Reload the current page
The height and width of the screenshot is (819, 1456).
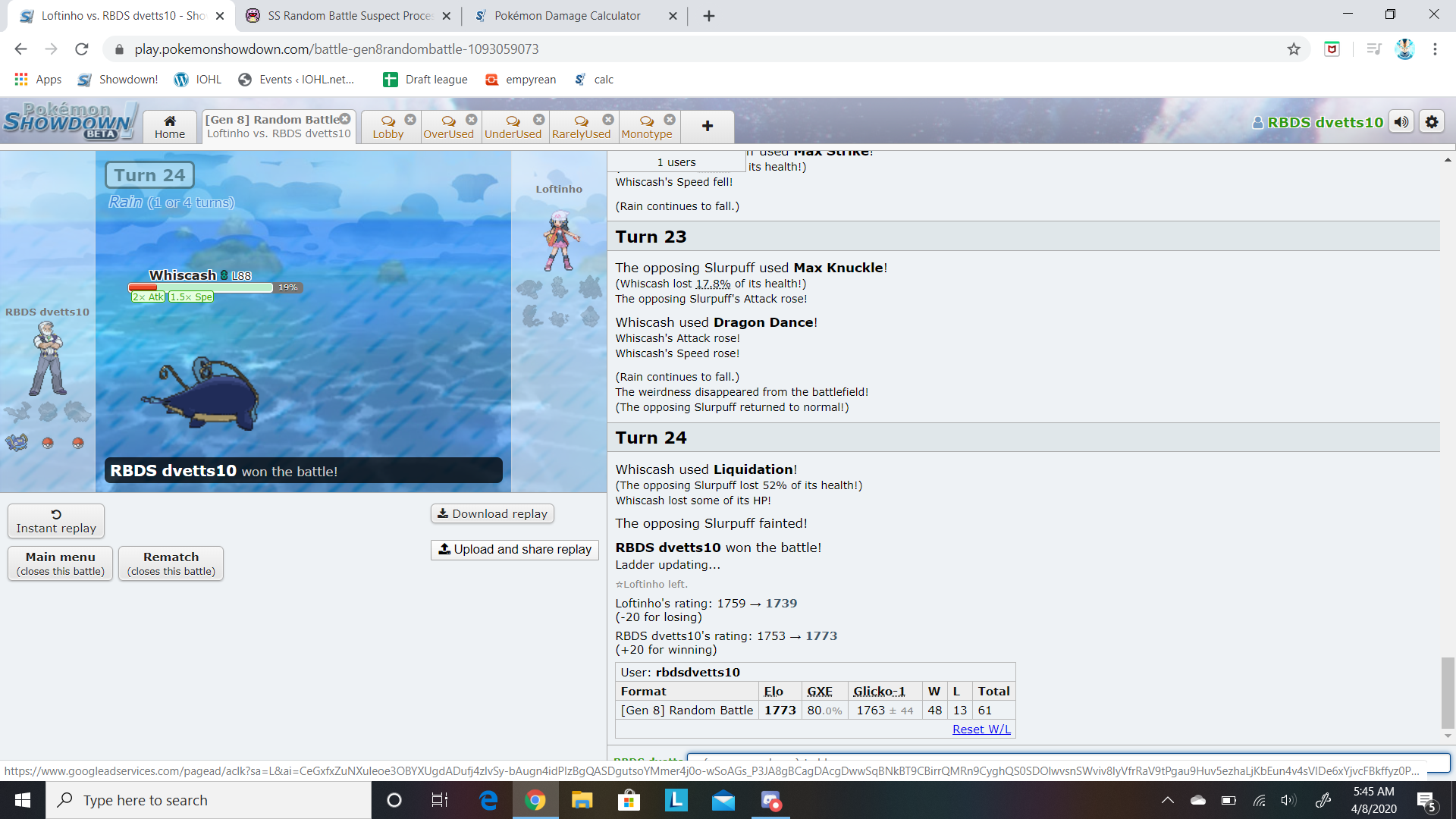pyautogui.click(x=81, y=49)
